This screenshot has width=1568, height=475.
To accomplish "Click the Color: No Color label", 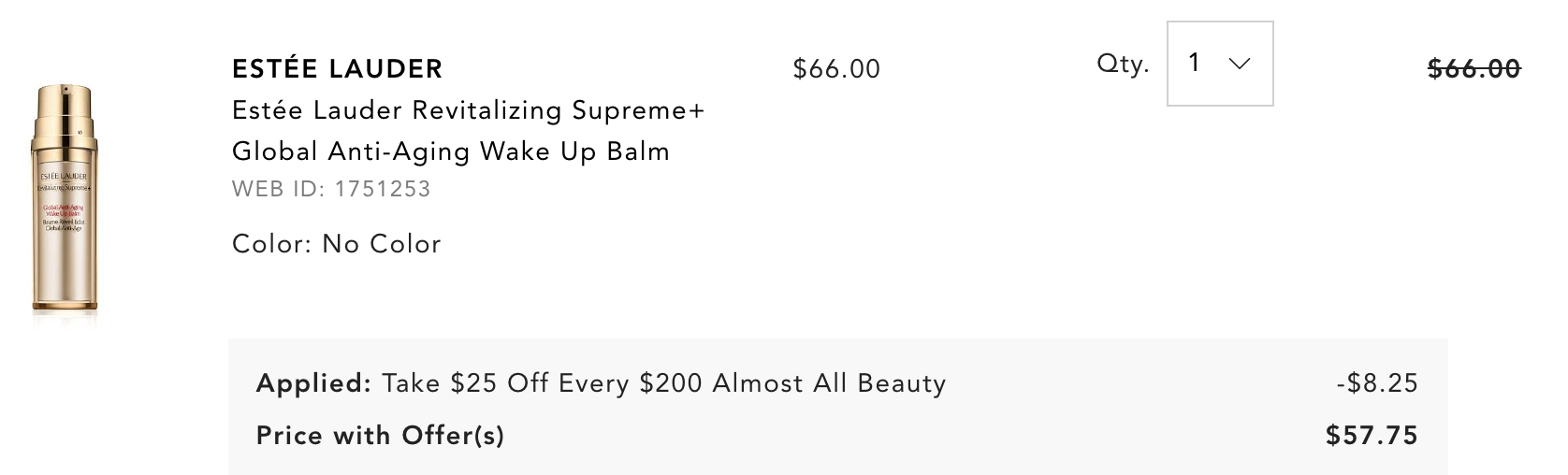I will click(337, 244).
